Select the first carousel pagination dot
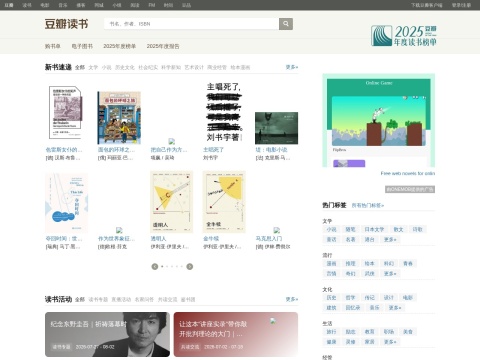 click(162, 266)
